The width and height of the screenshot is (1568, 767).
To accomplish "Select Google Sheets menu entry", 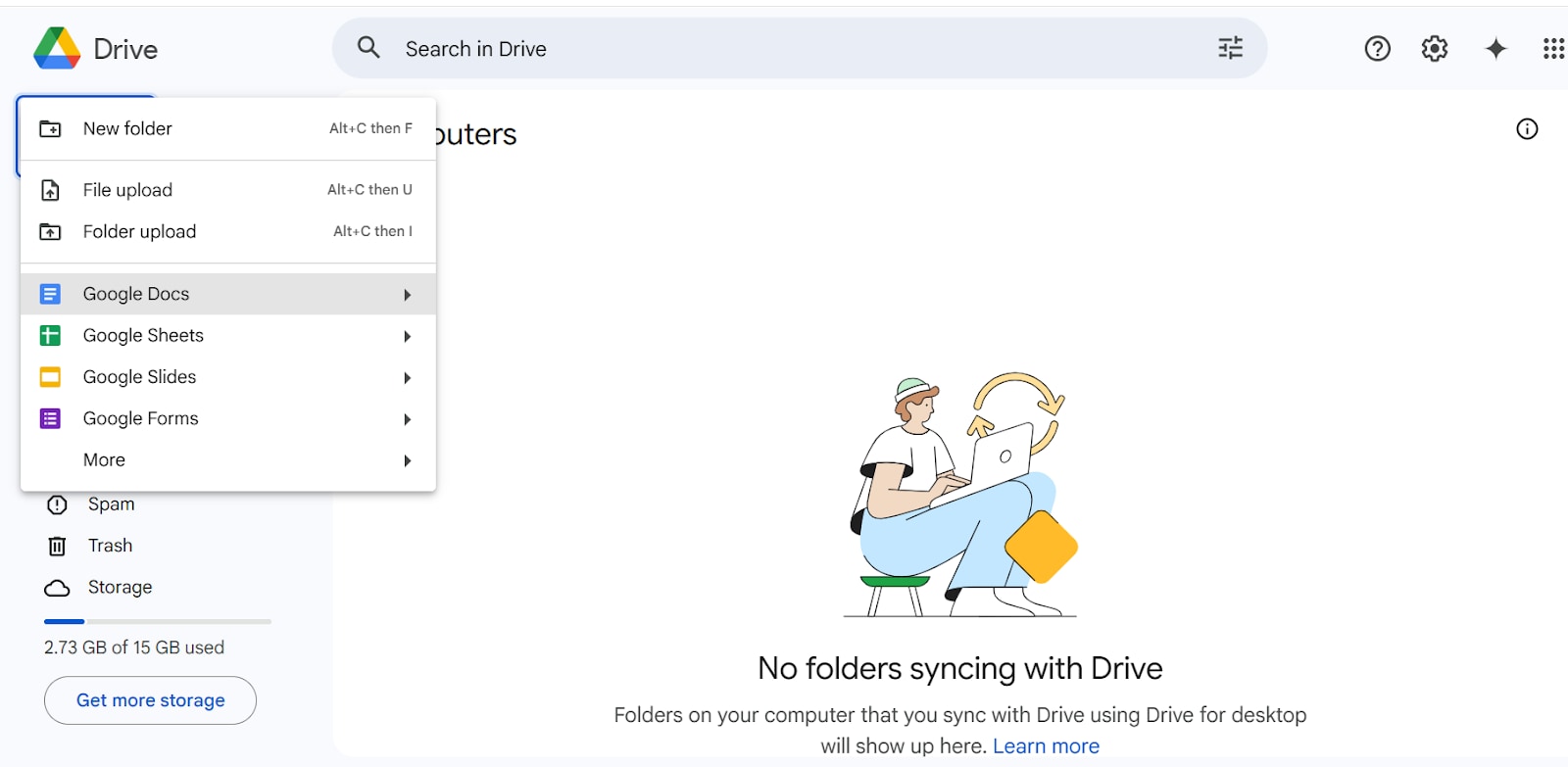I will click(x=228, y=335).
